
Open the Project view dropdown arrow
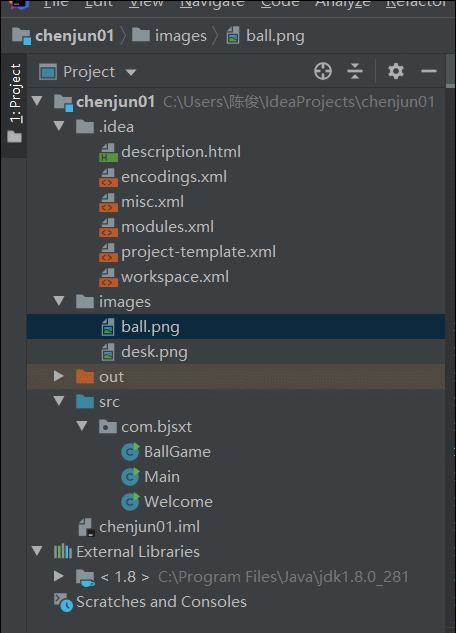[131, 72]
